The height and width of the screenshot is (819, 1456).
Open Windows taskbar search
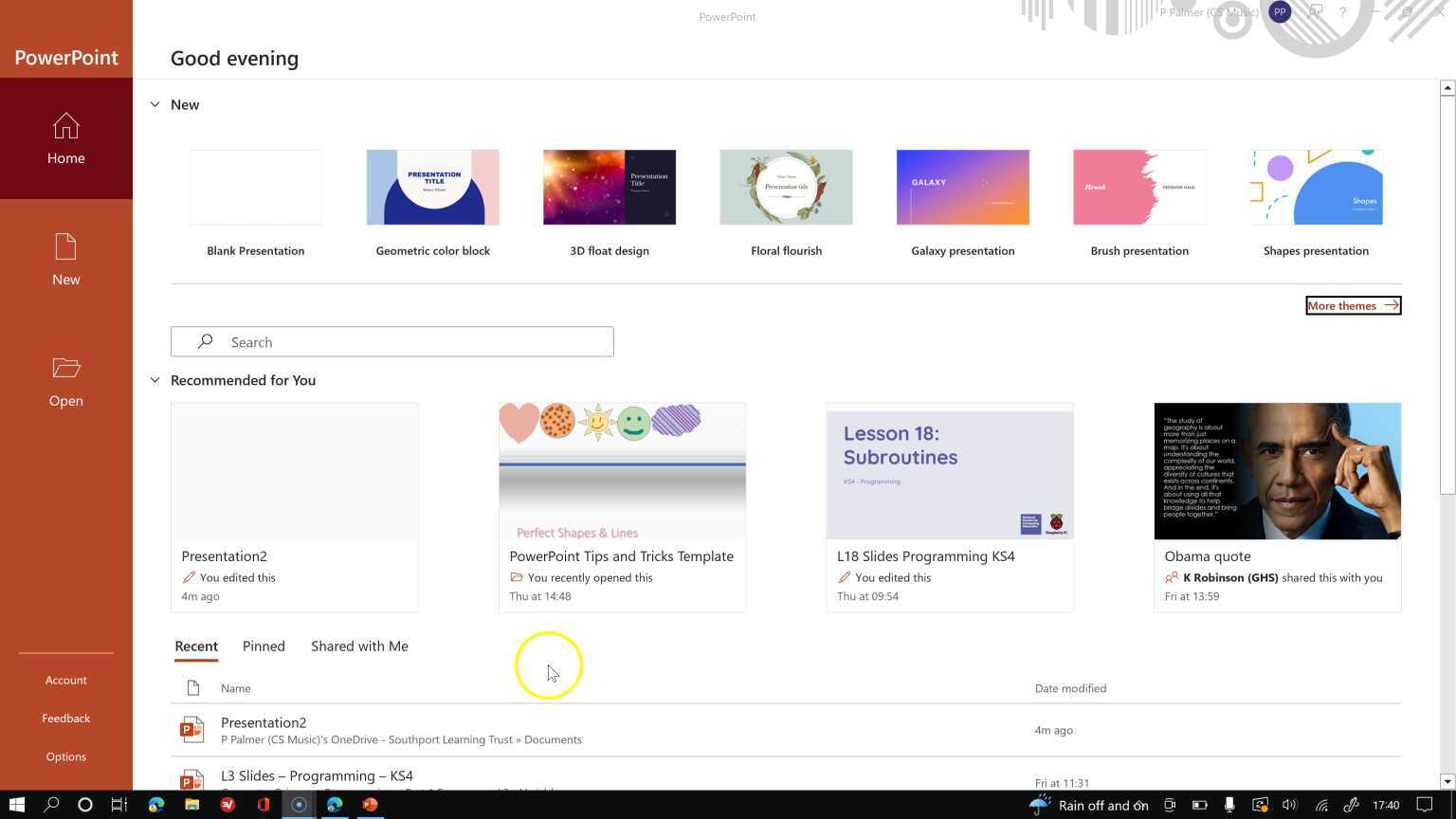51,805
